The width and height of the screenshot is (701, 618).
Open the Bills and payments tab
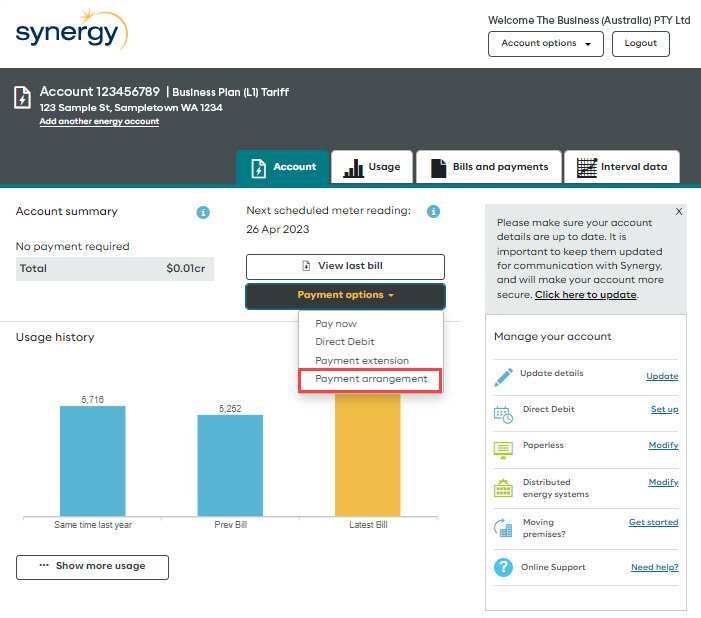489,167
